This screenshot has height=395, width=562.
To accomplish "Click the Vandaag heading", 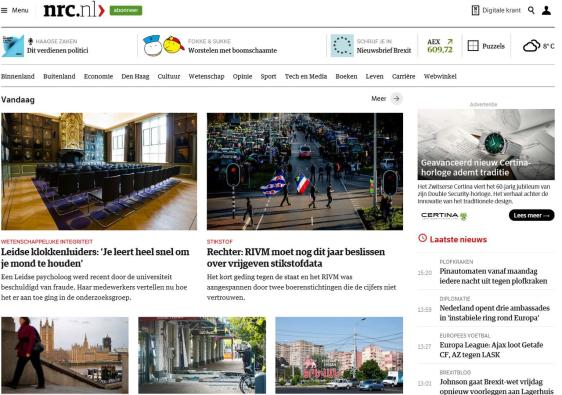I will (18, 100).
